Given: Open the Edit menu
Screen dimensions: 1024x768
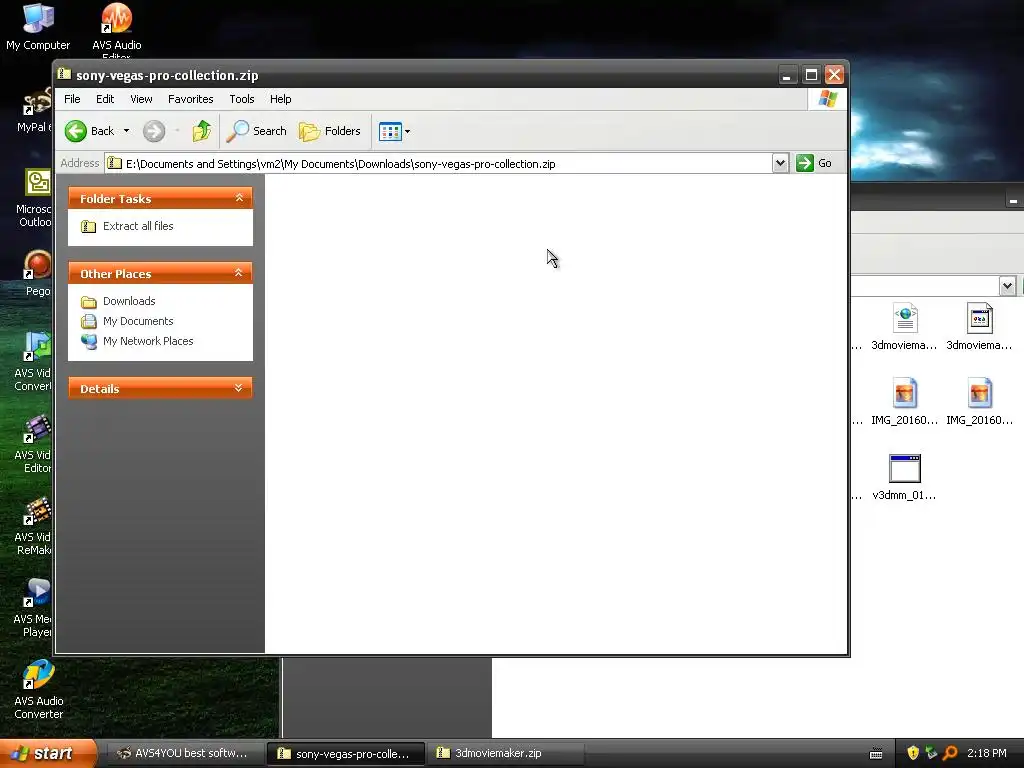Looking at the screenshot, I should click(x=105, y=99).
